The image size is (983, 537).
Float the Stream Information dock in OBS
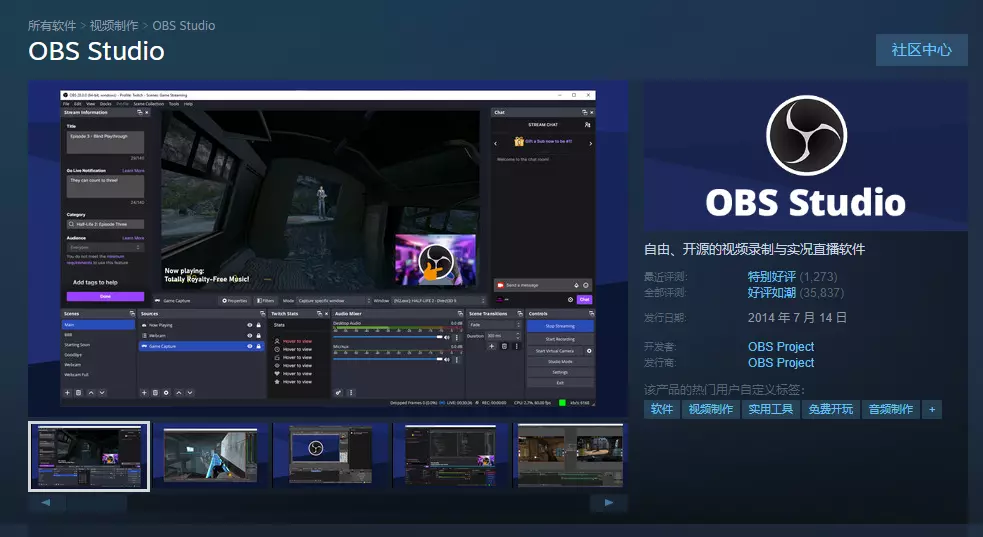139,112
